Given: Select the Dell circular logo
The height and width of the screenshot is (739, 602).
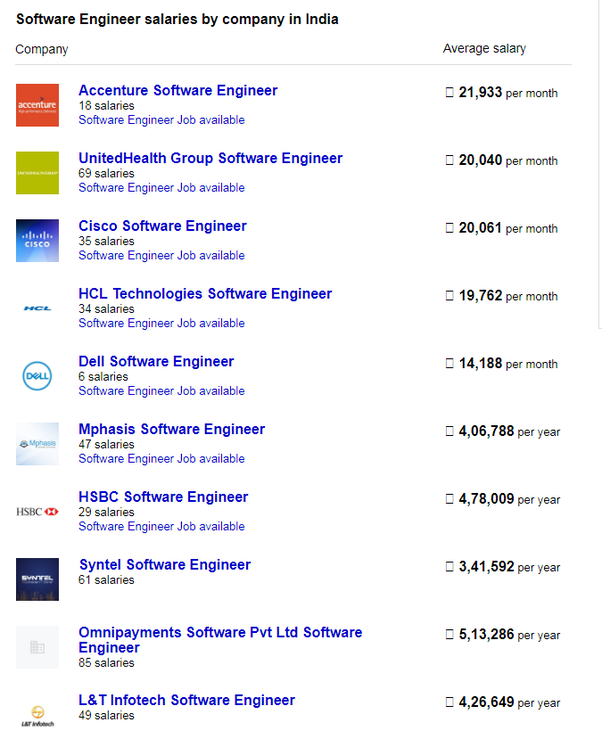Looking at the screenshot, I should 37,376.
